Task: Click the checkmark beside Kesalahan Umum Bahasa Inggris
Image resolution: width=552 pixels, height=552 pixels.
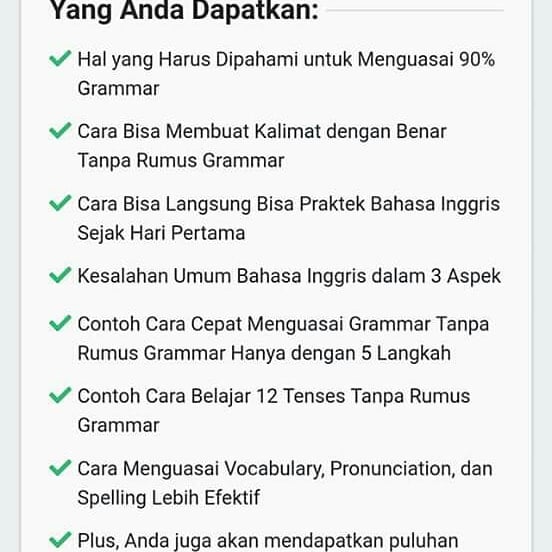Action: pos(60,275)
